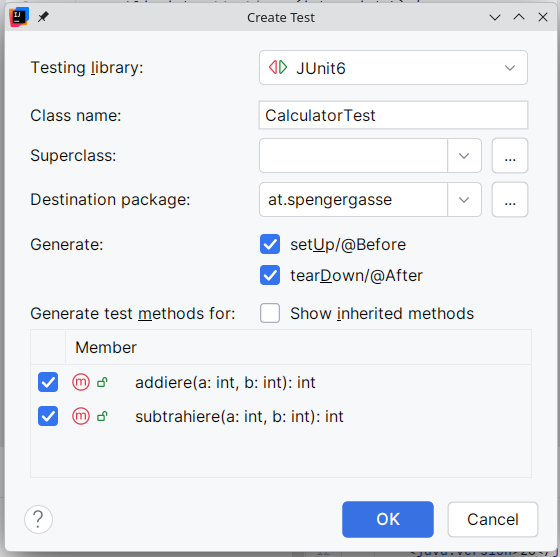560x557 pixels.
Task: Deselect the addiere method checkbox
Action: [x=48, y=382]
